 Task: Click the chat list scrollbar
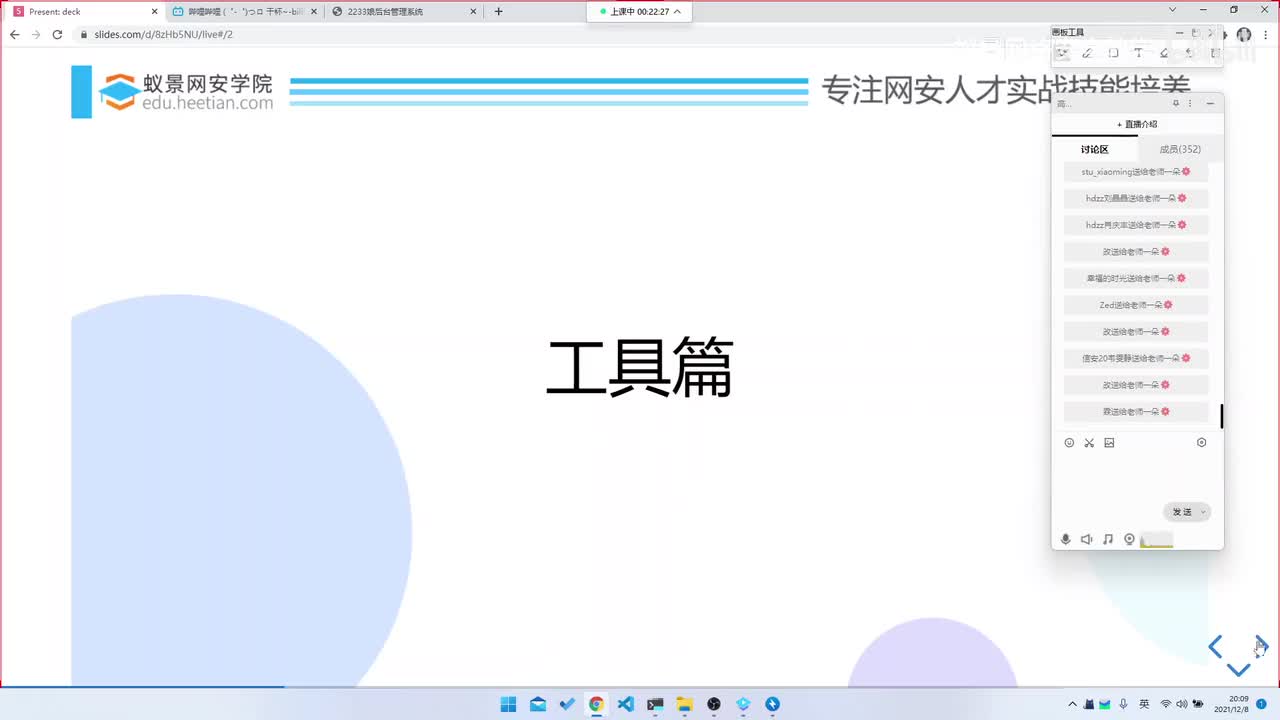pyautogui.click(x=1221, y=415)
